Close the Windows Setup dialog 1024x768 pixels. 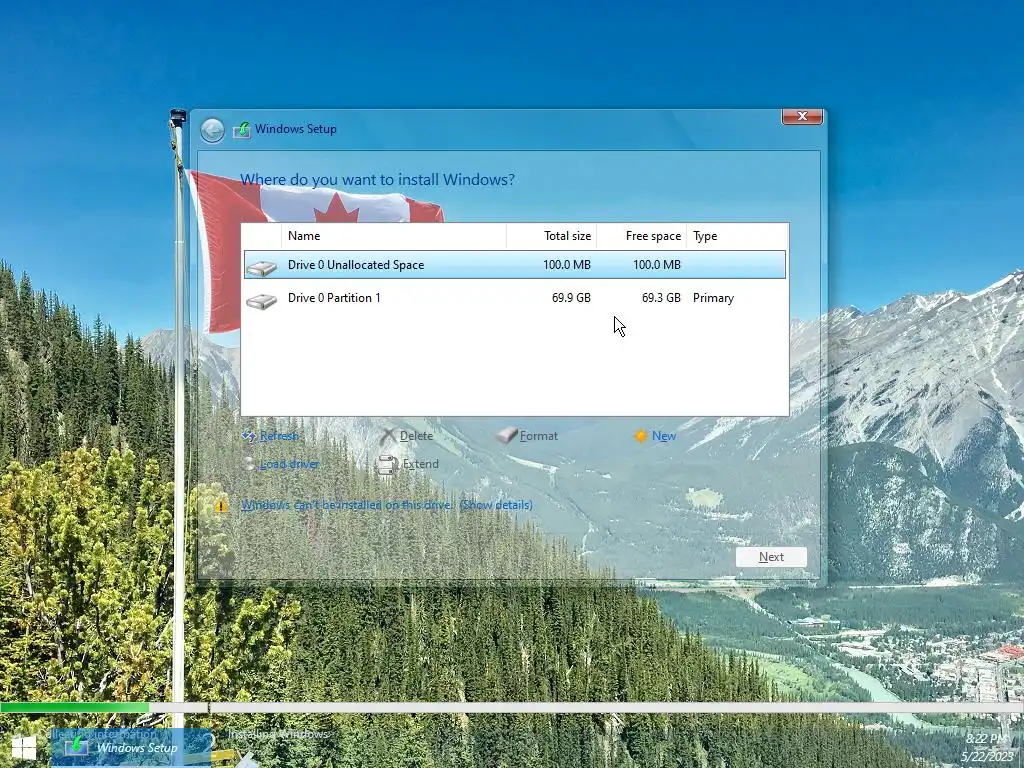802,116
